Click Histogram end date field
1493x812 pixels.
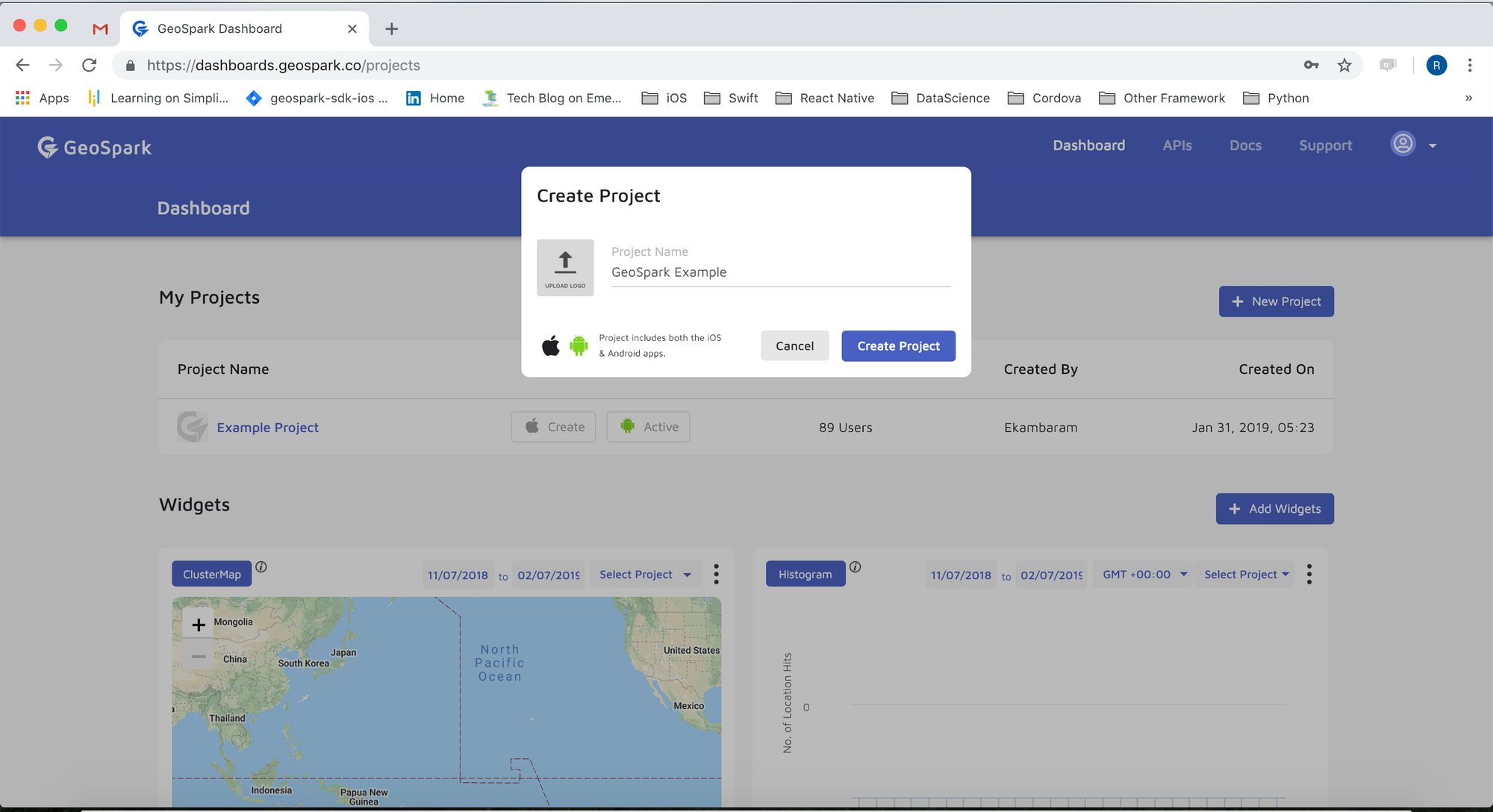1052,575
